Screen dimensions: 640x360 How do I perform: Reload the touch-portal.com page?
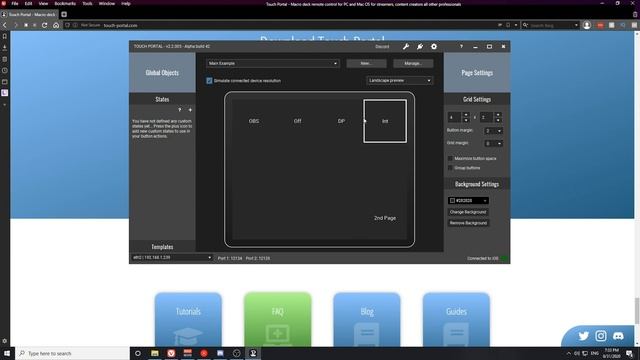click(44, 25)
